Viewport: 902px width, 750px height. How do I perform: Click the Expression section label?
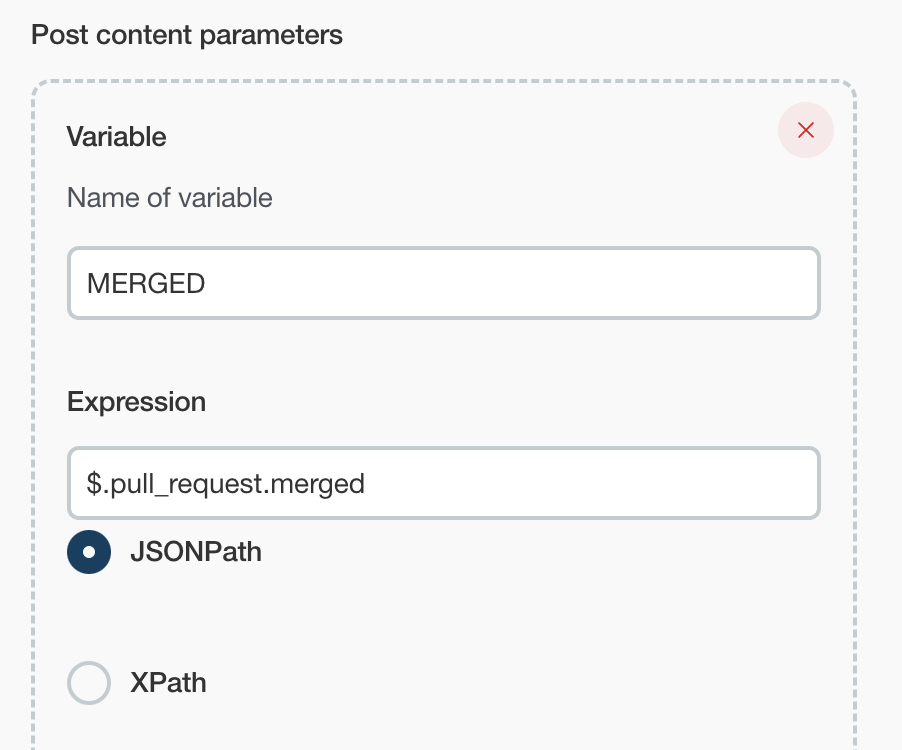[136, 402]
